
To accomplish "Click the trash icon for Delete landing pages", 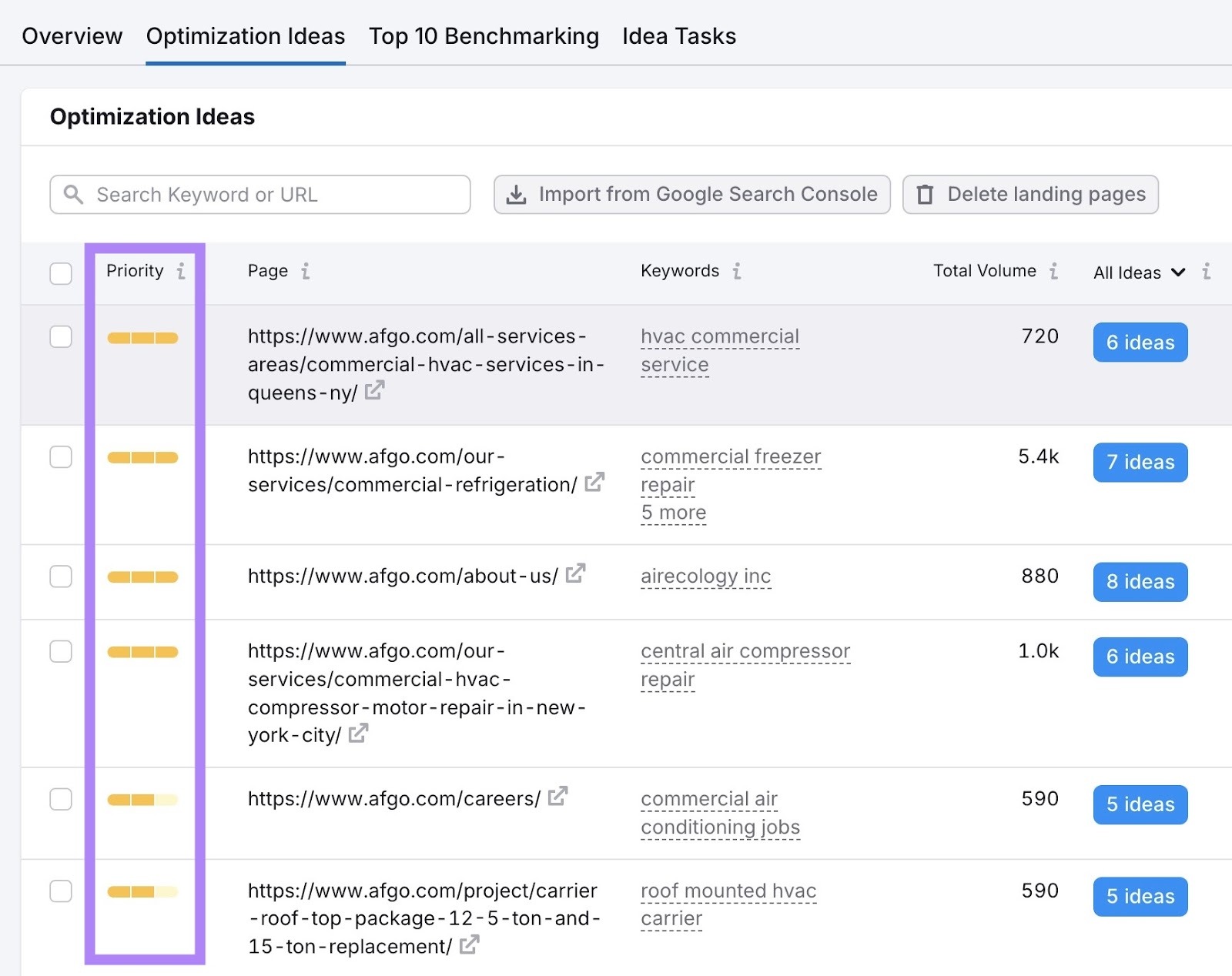I will coord(927,194).
